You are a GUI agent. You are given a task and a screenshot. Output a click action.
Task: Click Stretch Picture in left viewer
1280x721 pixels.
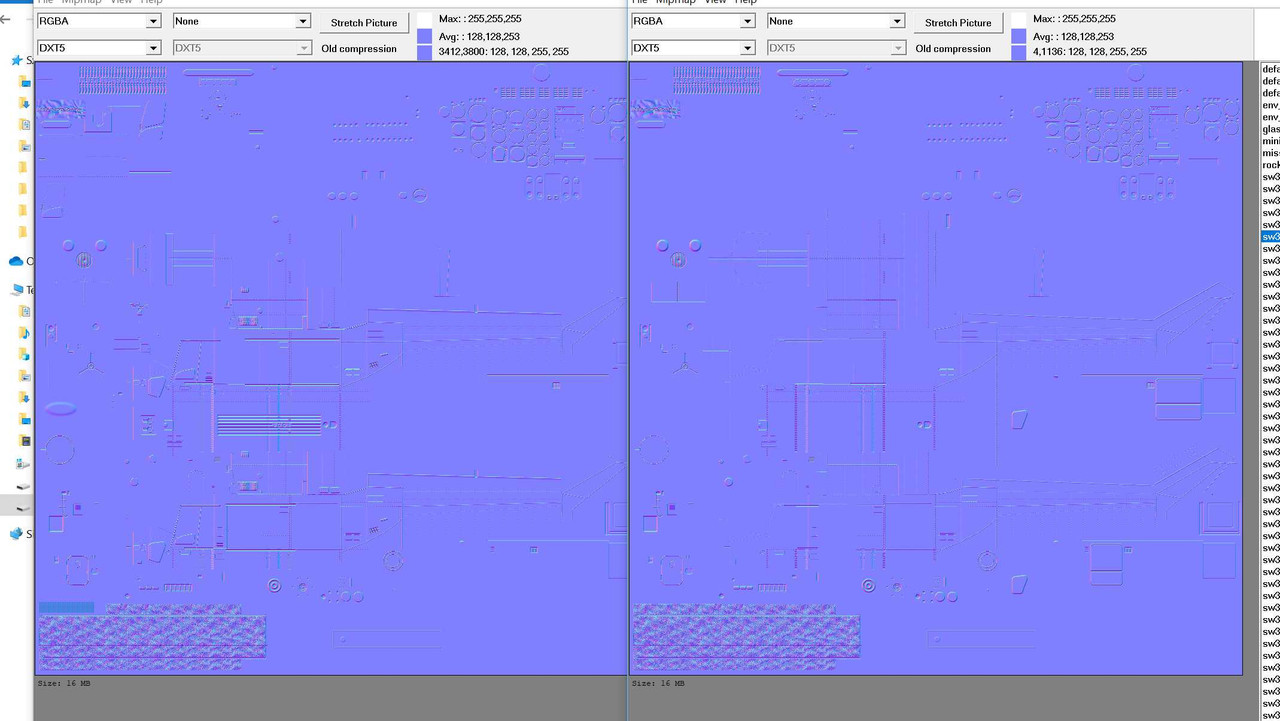(364, 23)
